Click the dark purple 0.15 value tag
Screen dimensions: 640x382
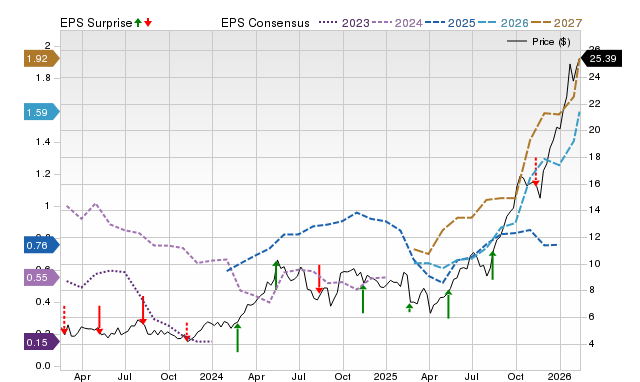[x=42, y=342]
